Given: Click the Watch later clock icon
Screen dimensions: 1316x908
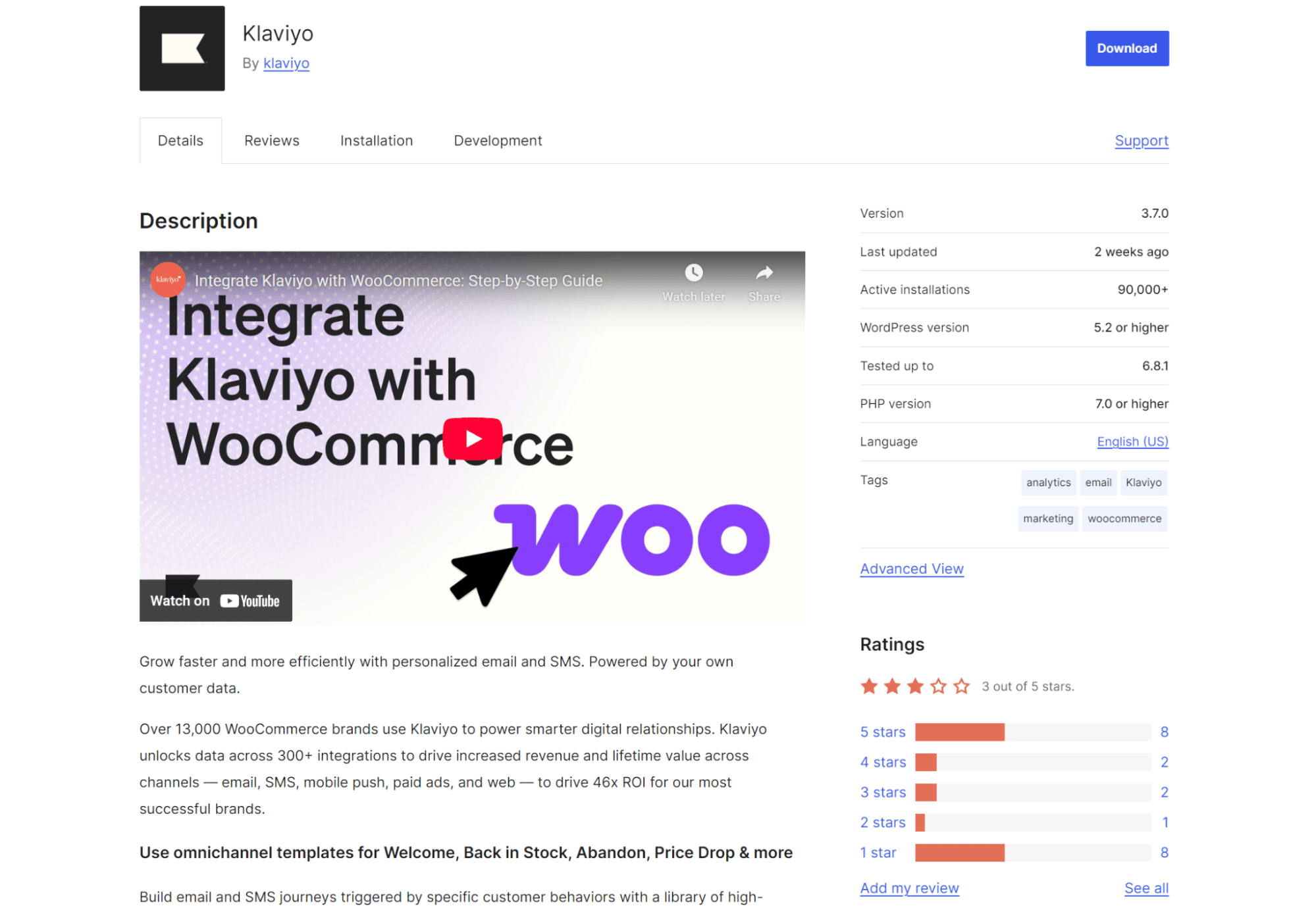Looking at the screenshot, I should (x=693, y=272).
